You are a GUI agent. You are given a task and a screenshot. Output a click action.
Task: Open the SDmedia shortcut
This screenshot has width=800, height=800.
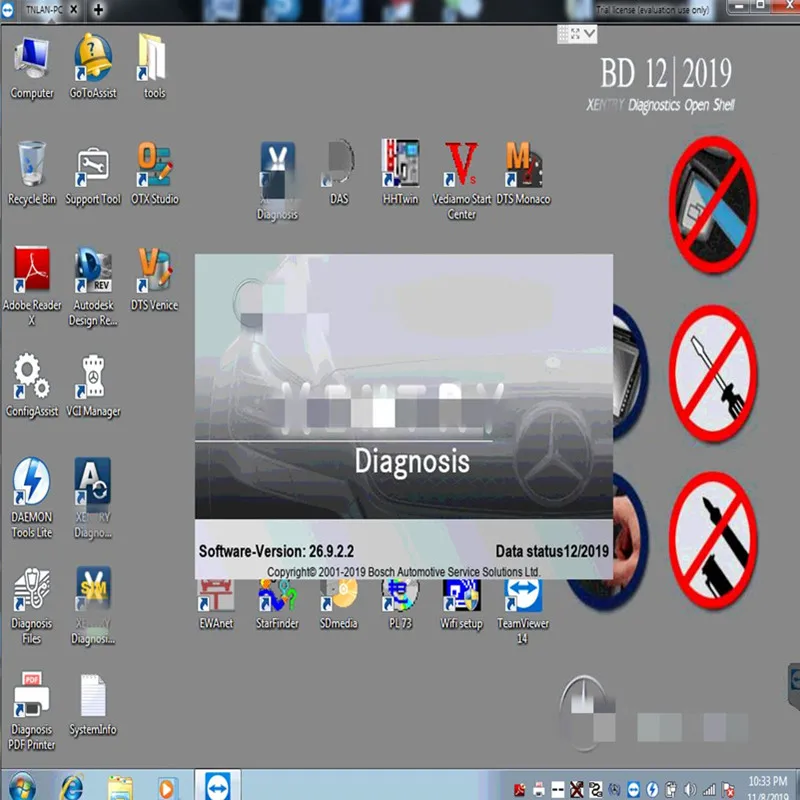pyautogui.click(x=339, y=605)
